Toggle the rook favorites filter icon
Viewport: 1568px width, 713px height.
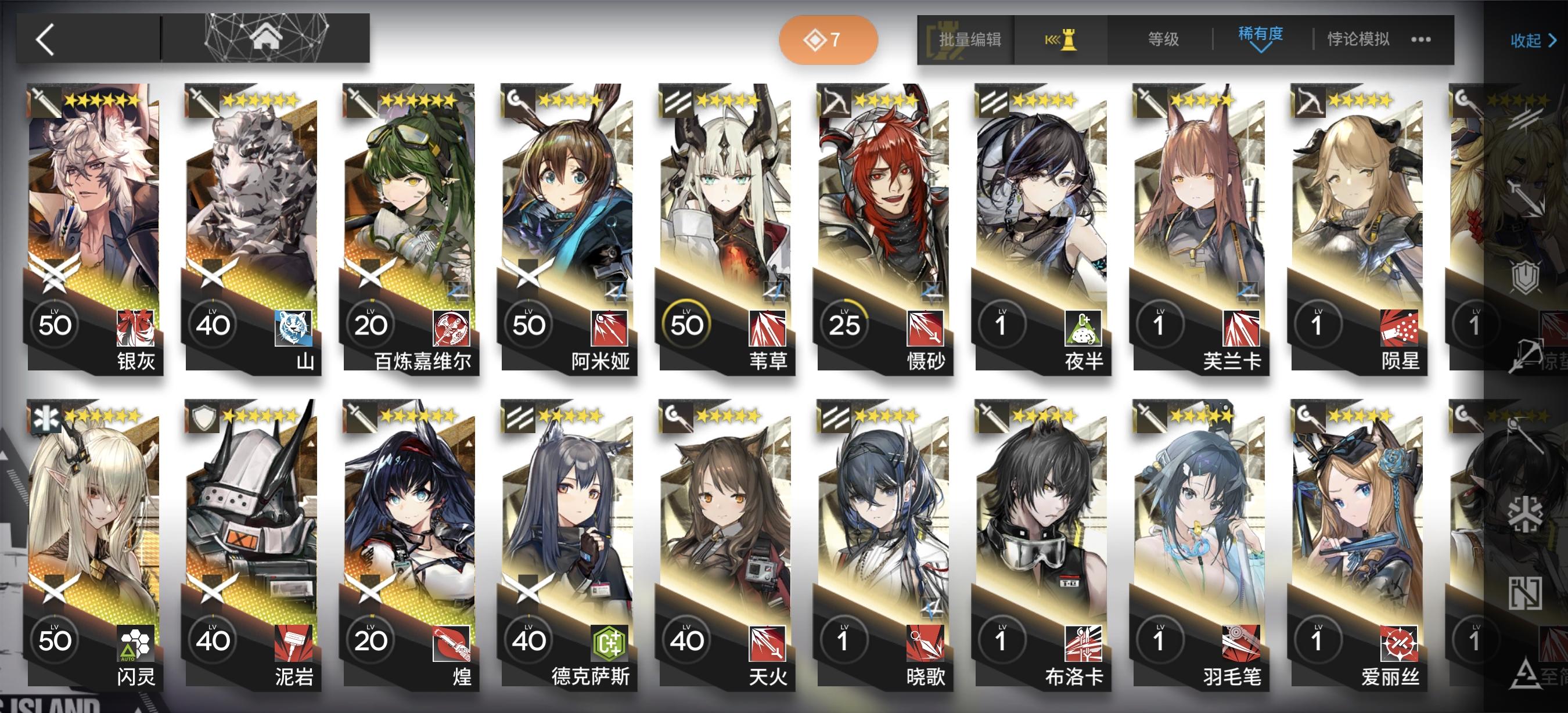coord(1060,39)
